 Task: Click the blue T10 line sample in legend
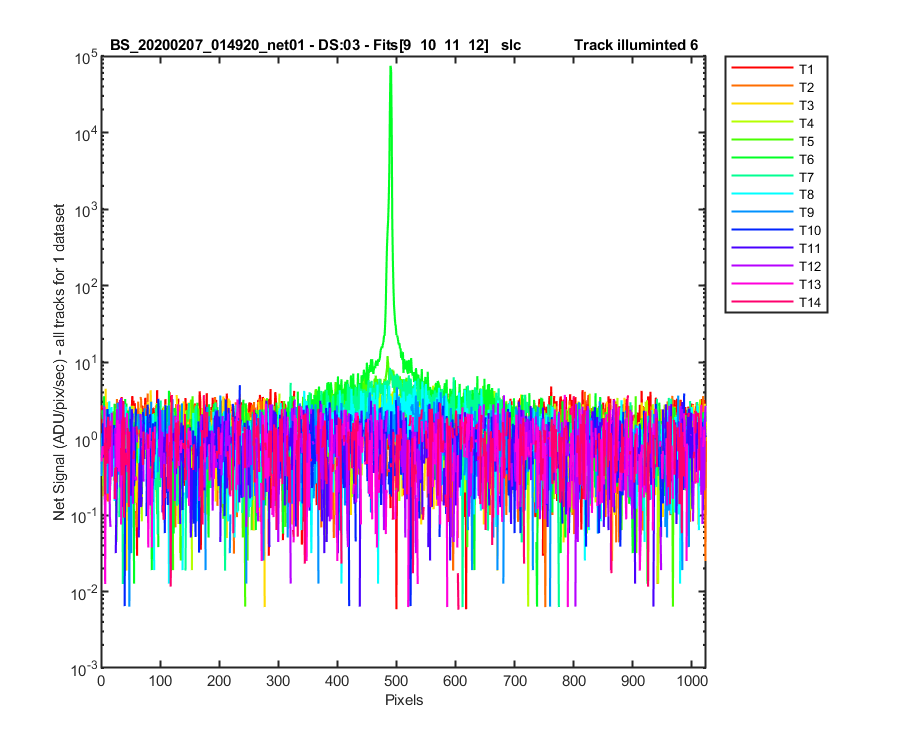(762, 230)
